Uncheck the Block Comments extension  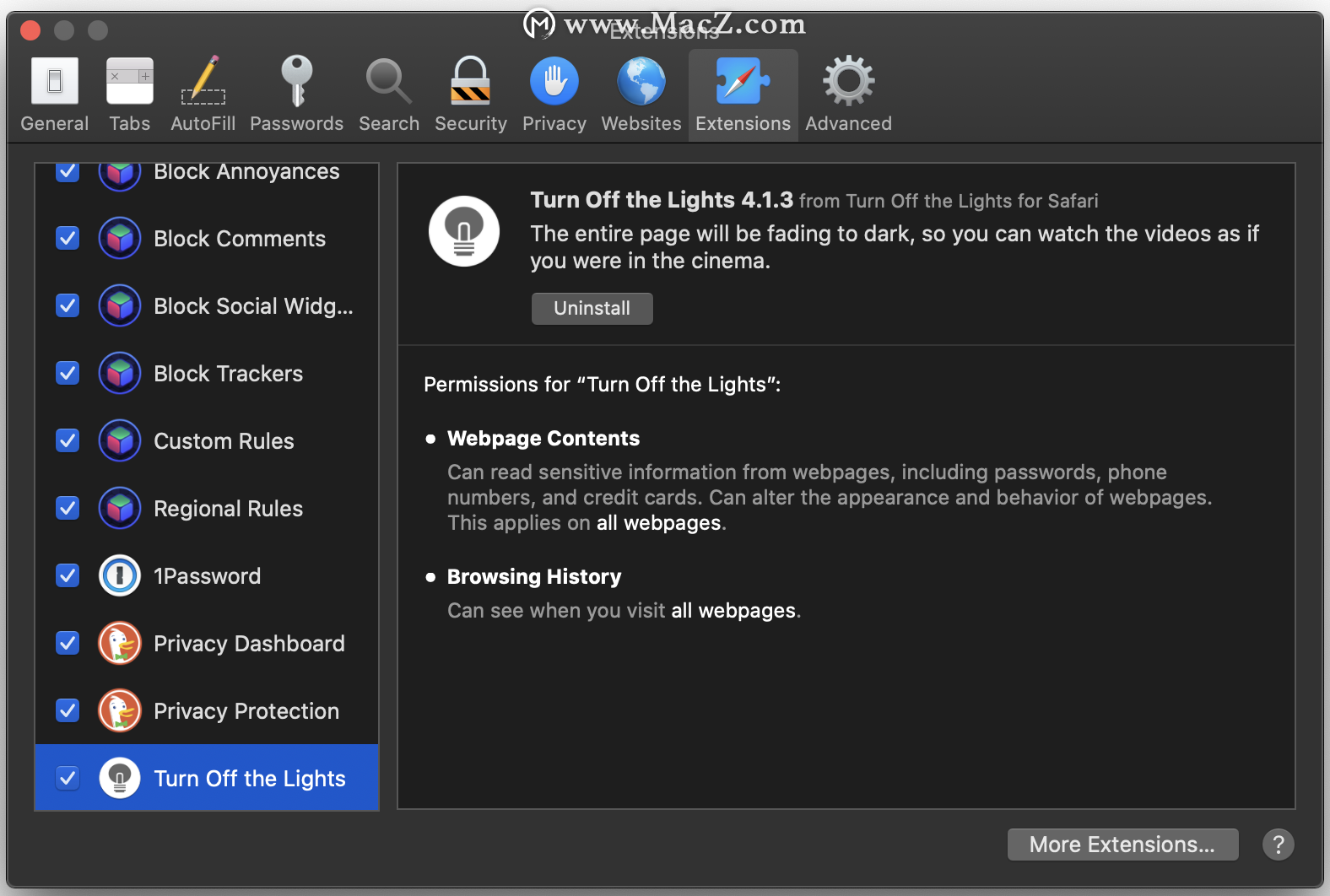[x=68, y=239]
